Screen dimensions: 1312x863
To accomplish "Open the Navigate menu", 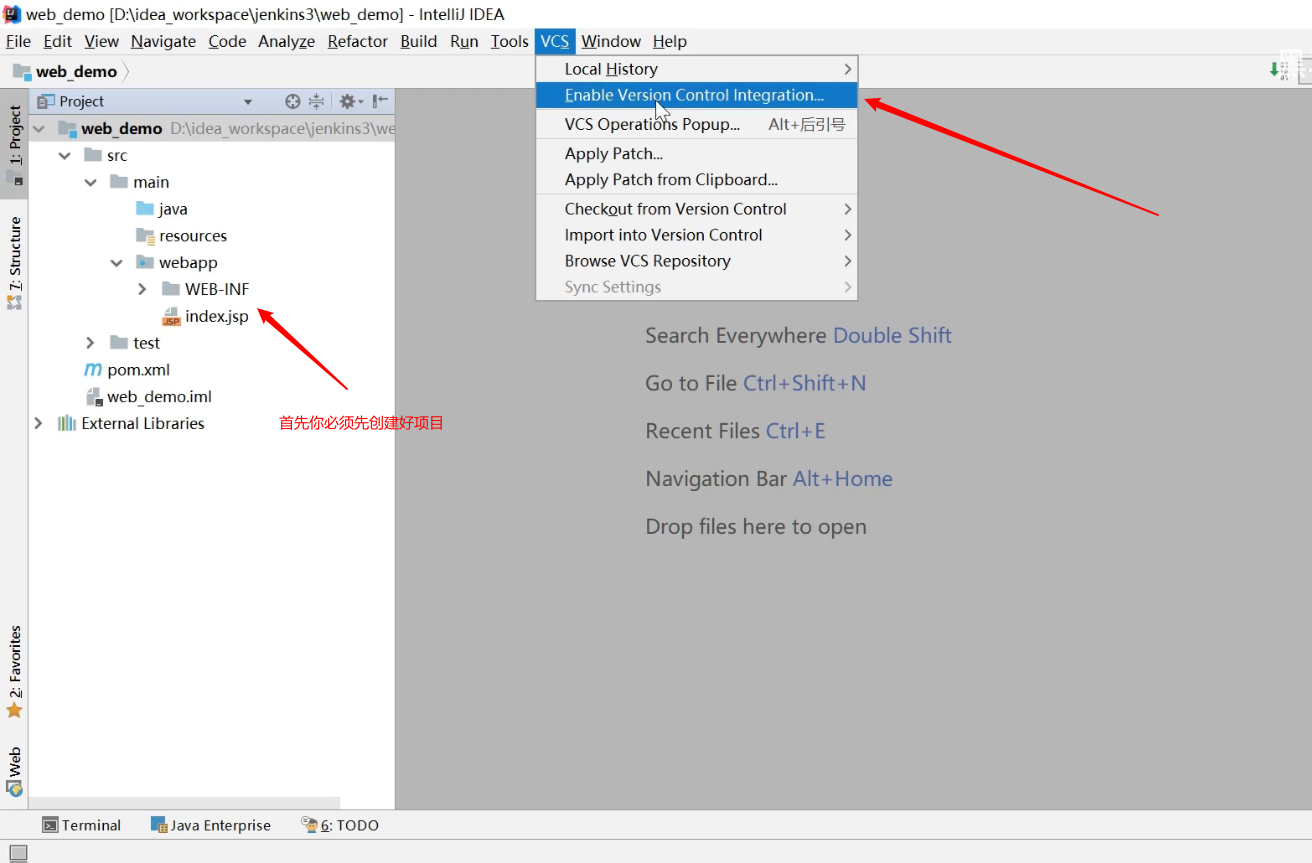I will click(163, 41).
